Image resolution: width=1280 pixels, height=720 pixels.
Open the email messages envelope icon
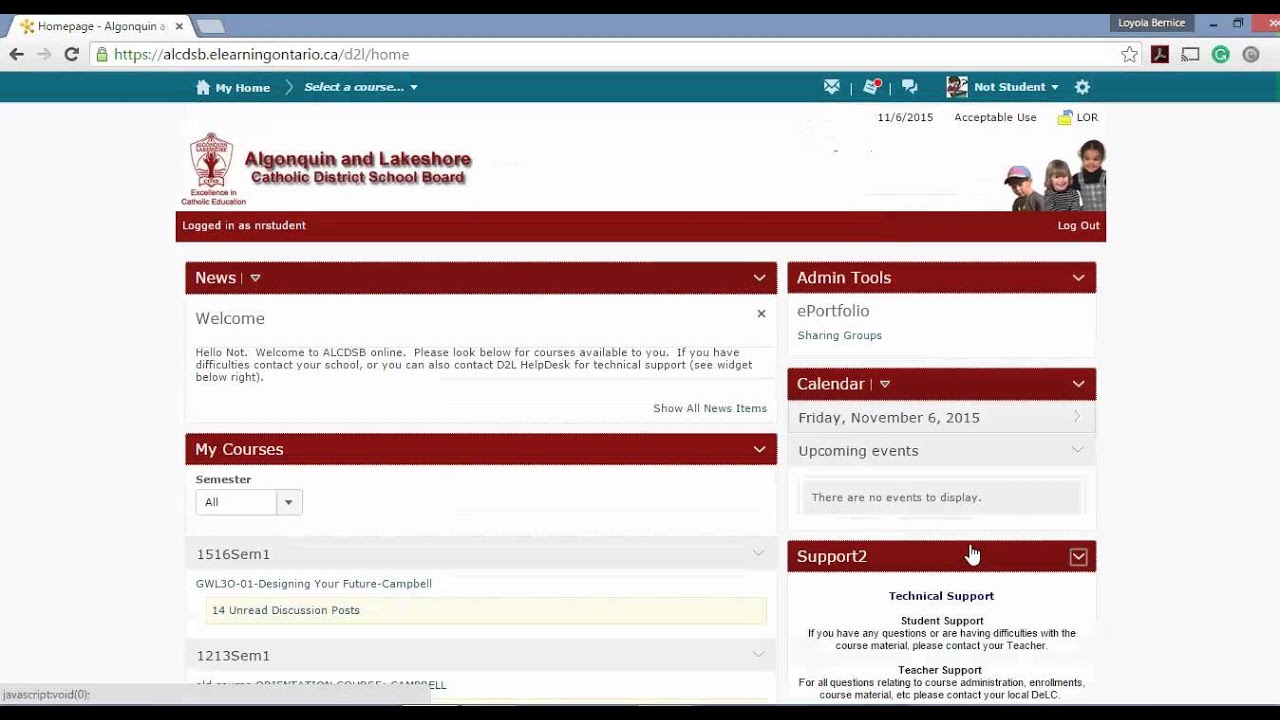[x=832, y=87]
